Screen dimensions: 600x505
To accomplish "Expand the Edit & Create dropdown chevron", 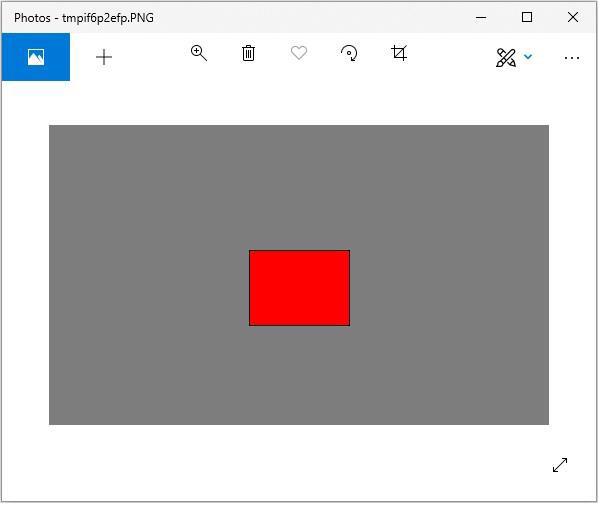I will tap(528, 57).
